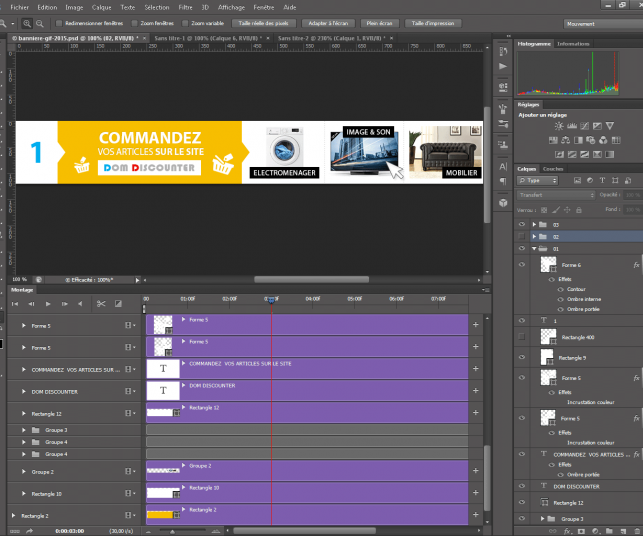Add media to Forme 5 track
This screenshot has height=536, width=643.
pos(475,326)
